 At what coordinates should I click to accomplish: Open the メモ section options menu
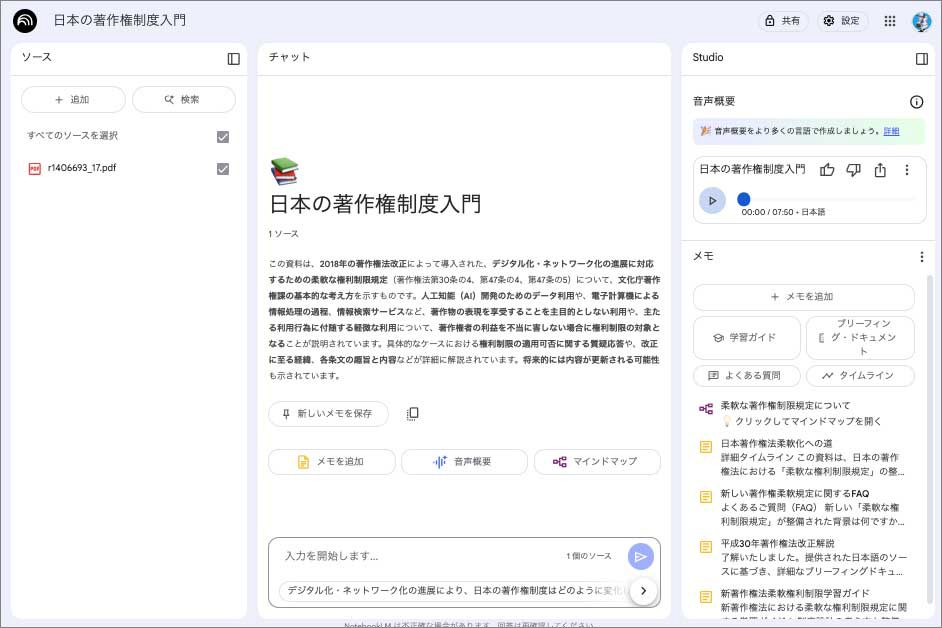pyautogui.click(x=921, y=257)
